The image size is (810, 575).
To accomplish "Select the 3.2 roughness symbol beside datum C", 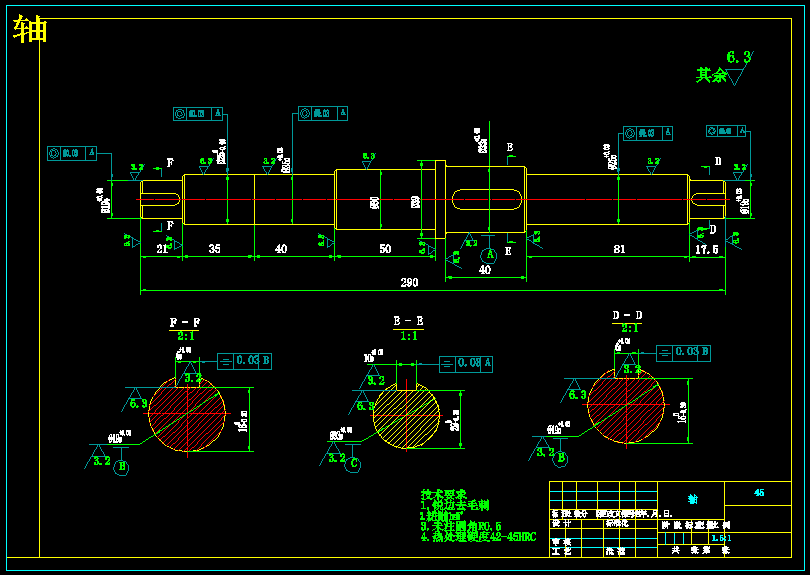I will click(333, 454).
